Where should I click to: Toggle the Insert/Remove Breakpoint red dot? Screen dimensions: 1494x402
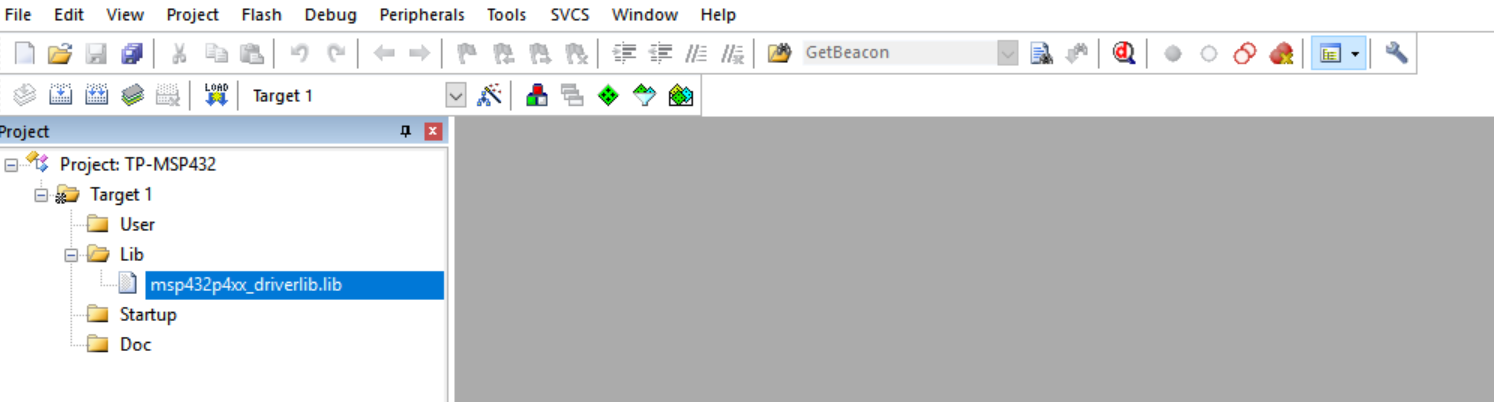coord(1173,54)
